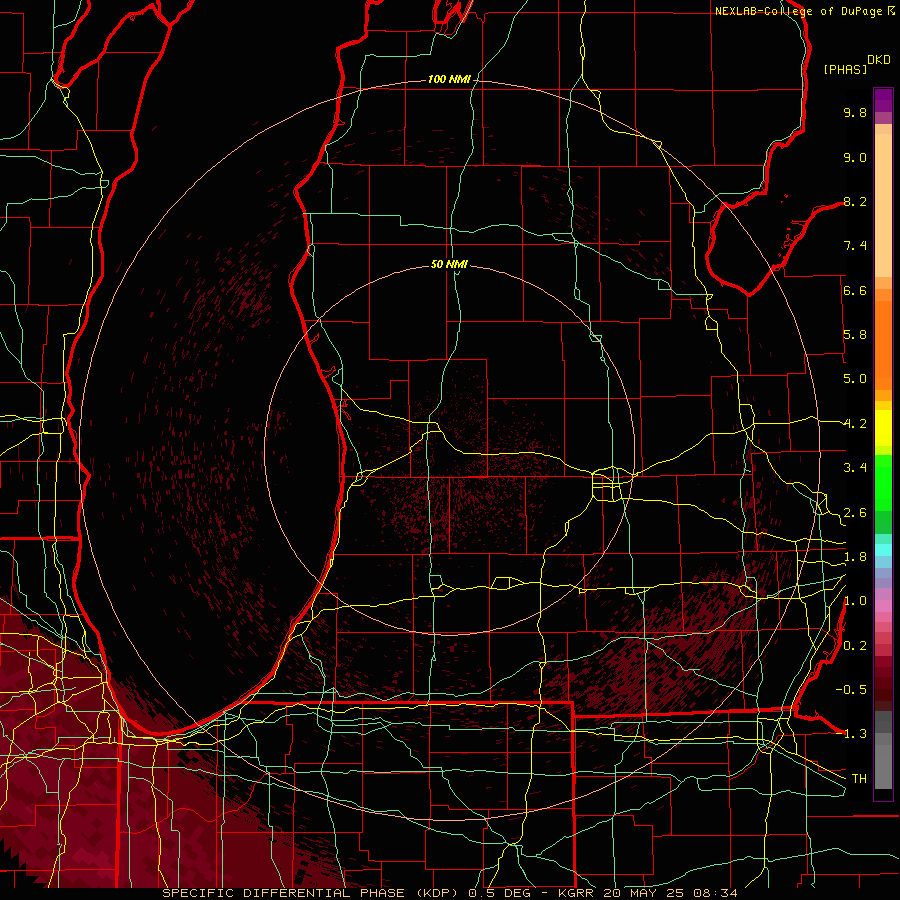
Task: Select the 5.0 scale value
Action: pyautogui.click(x=855, y=379)
